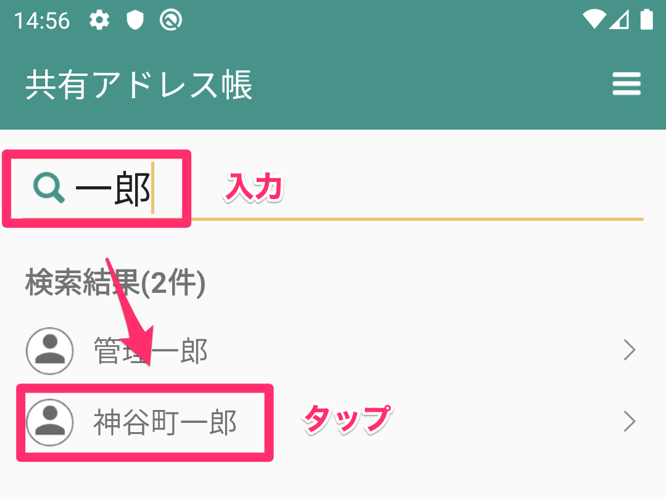Focus the search field containing 一郎
The width and height of the screenshot is (666, 497).
333,188
